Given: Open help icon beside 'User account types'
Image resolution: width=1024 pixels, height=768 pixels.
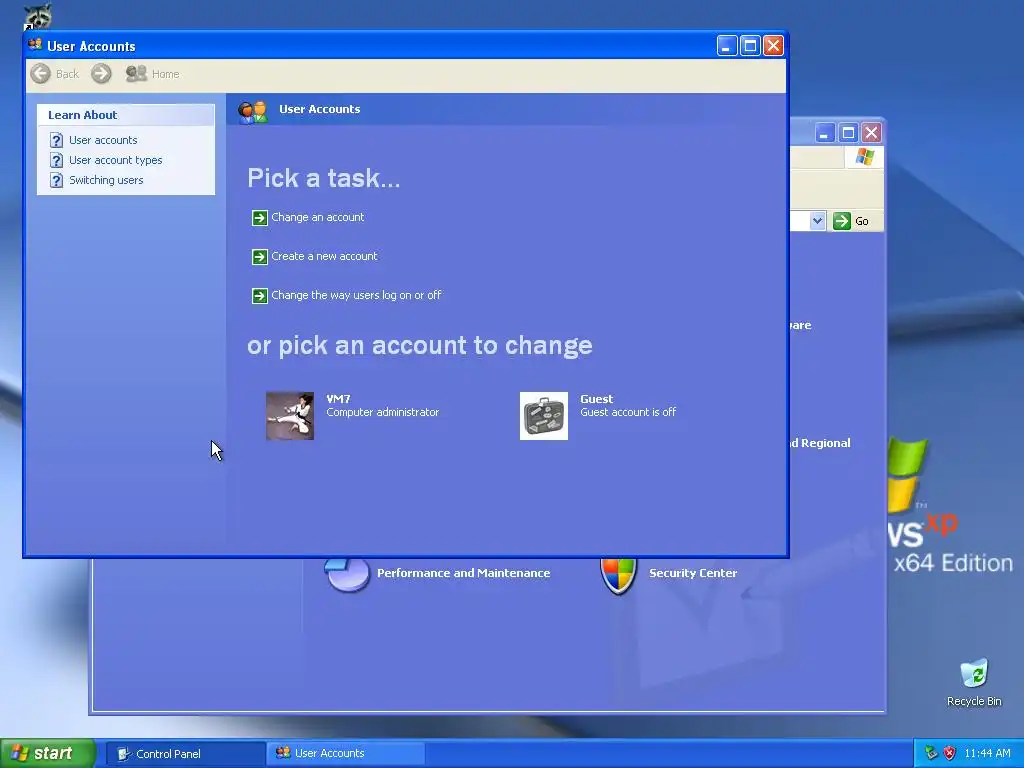Looking at the screenshot, I should coord(57,160).
